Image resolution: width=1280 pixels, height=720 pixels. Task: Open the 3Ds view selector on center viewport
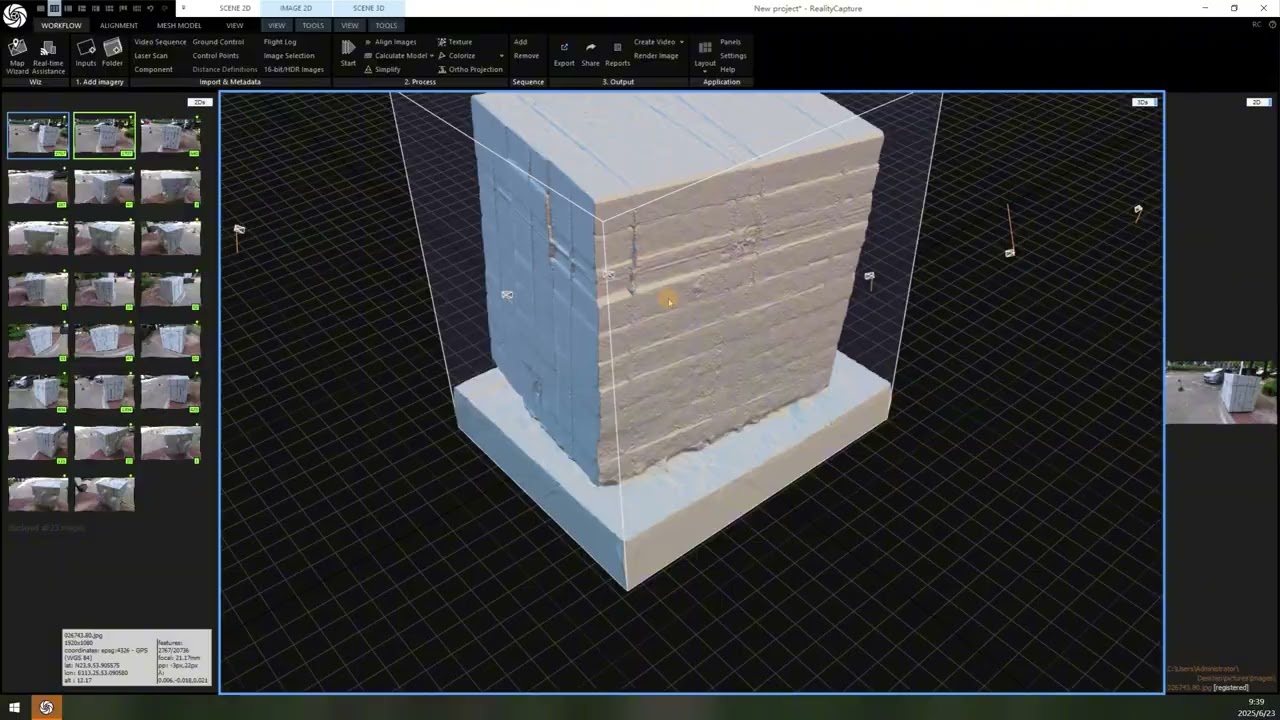click(x=1142, y=102)
